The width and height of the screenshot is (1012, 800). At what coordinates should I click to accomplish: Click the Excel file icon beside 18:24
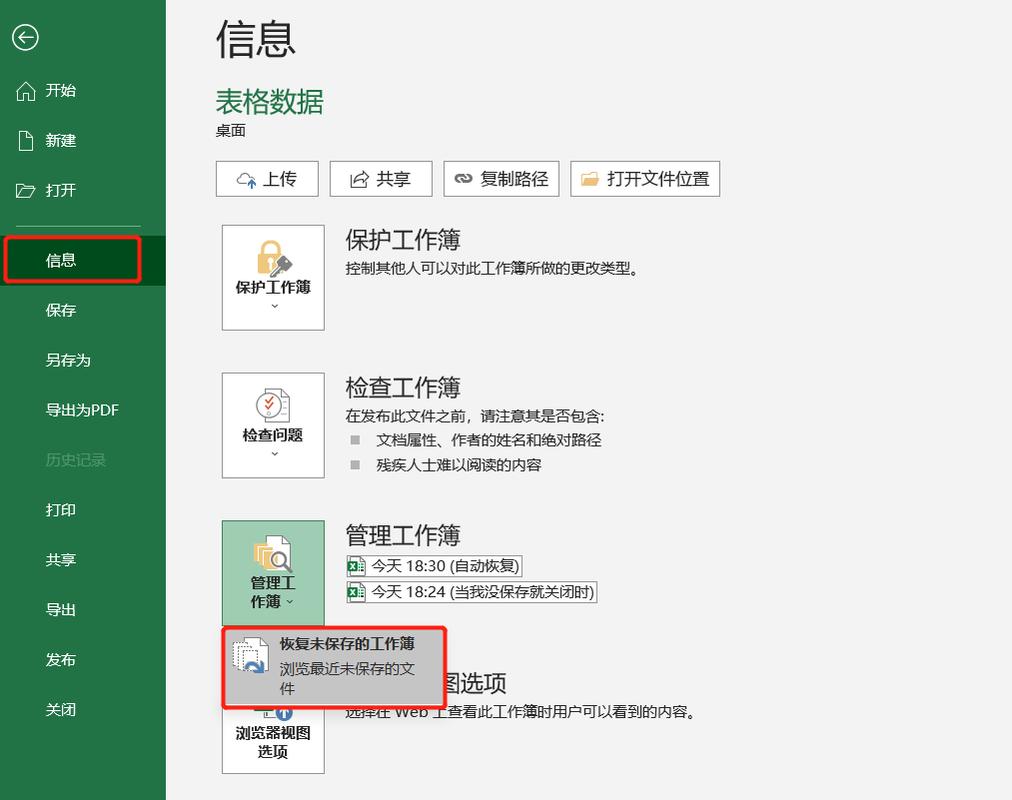coord(356,592)
